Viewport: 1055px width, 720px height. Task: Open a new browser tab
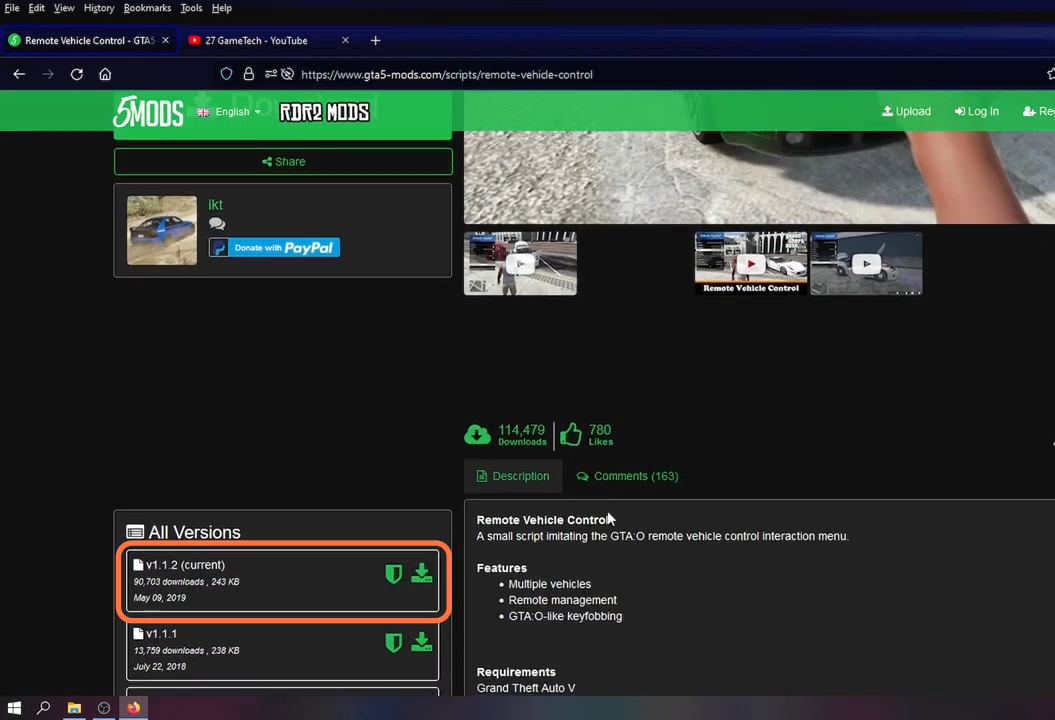click(375, 40)
